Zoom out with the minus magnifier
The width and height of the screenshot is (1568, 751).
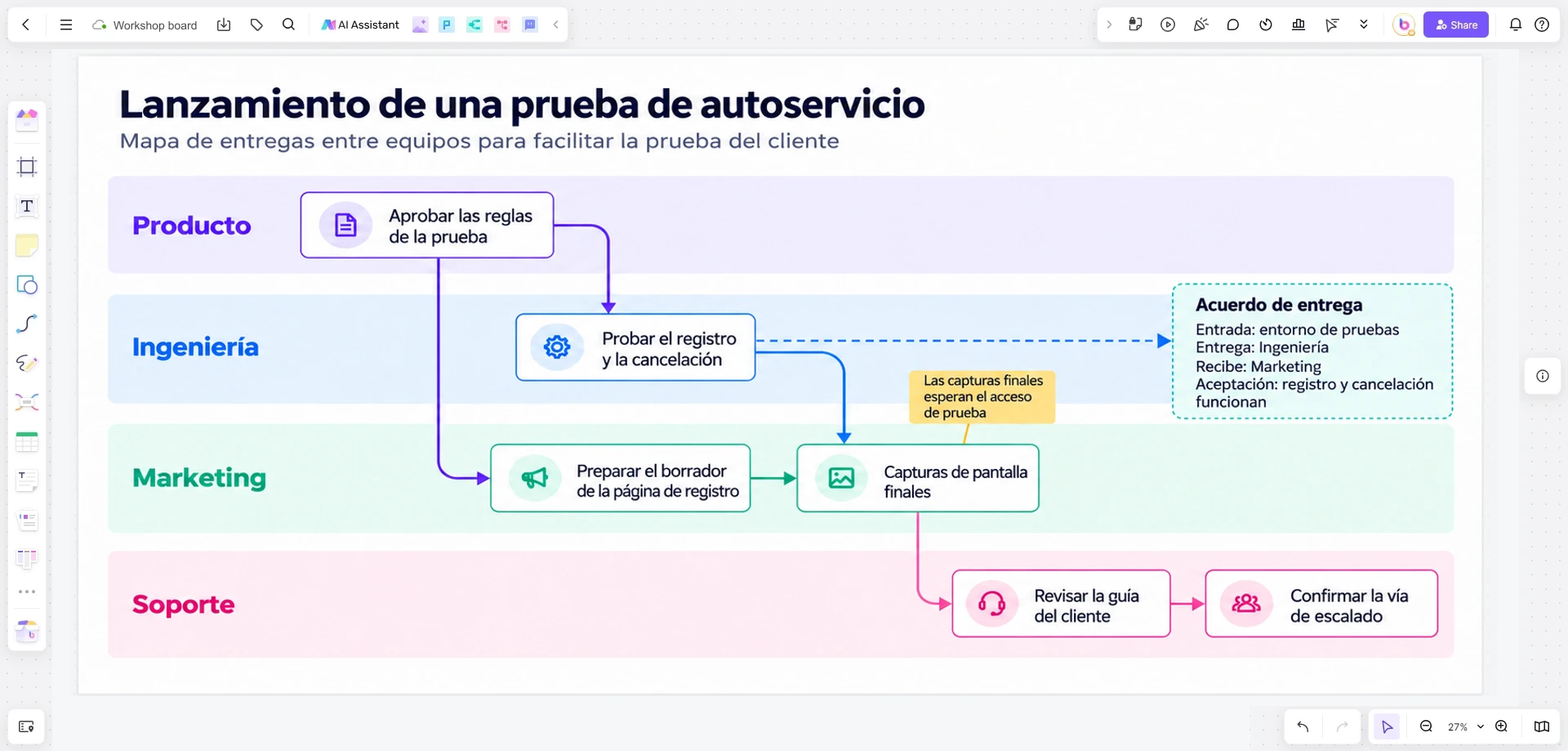tap(1426, 726)
